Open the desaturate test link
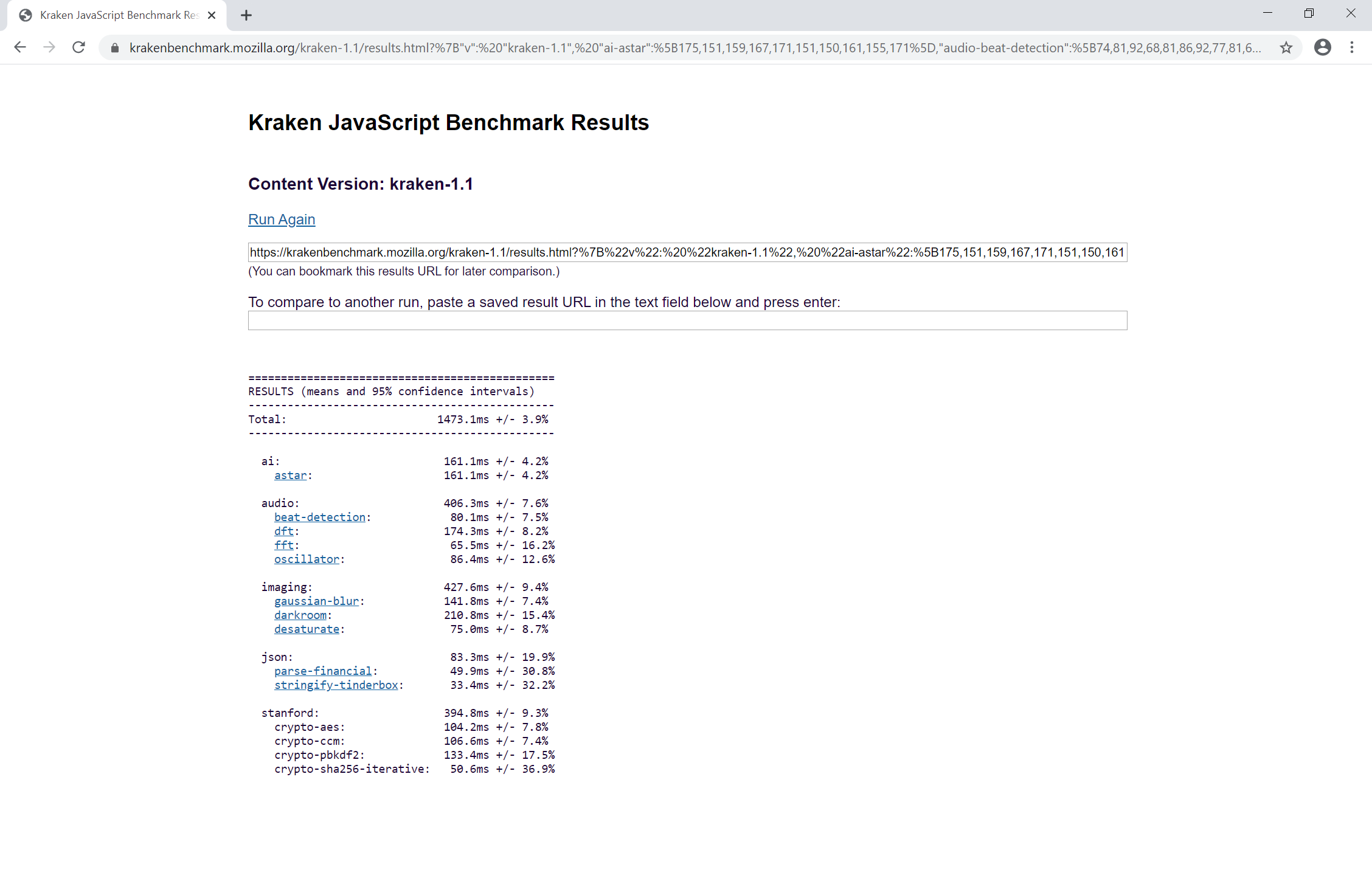 pos(307,629)
